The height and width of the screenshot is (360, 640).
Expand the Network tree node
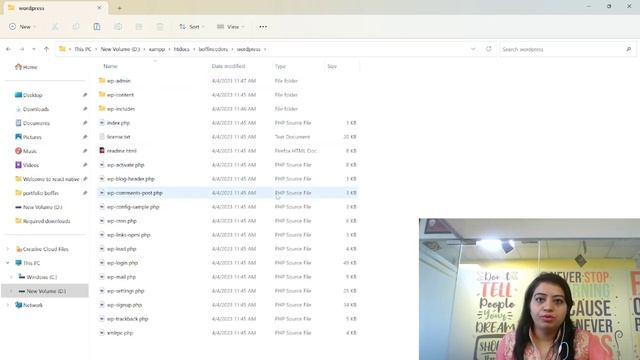tap(7, 305)
